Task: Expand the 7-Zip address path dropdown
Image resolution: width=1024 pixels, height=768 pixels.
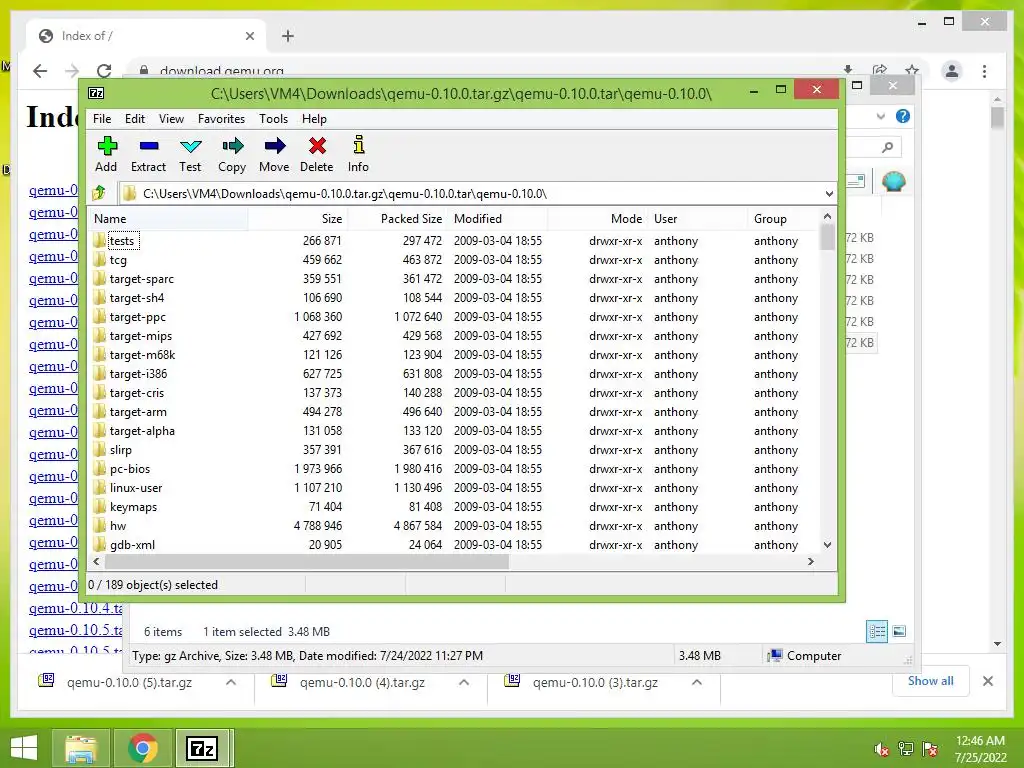Action: click(x=829, y=194)
